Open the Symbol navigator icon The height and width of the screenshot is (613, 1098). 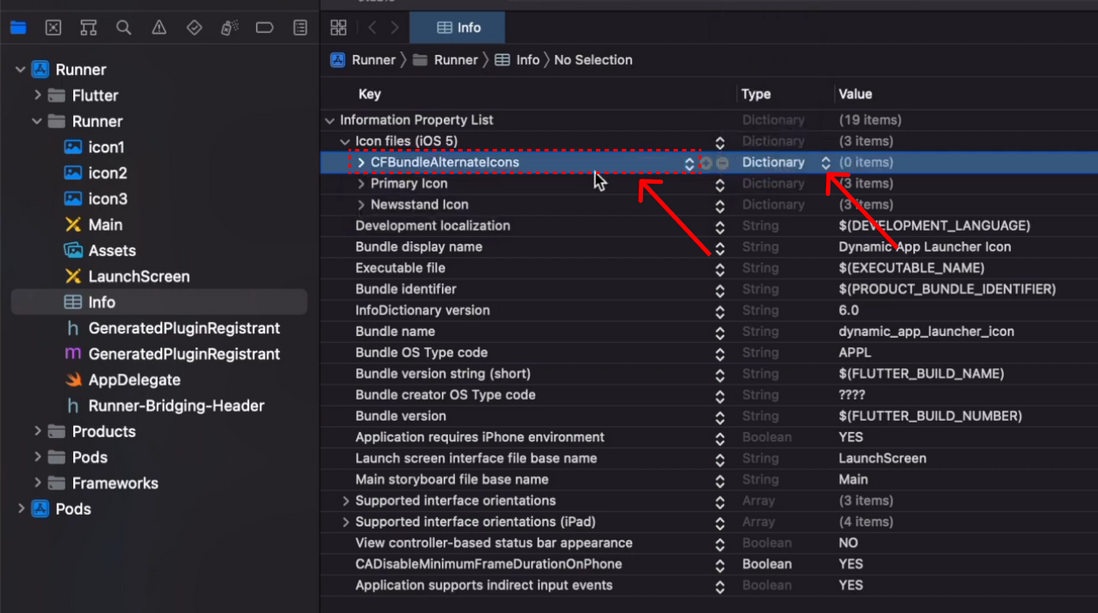[88, 28]
